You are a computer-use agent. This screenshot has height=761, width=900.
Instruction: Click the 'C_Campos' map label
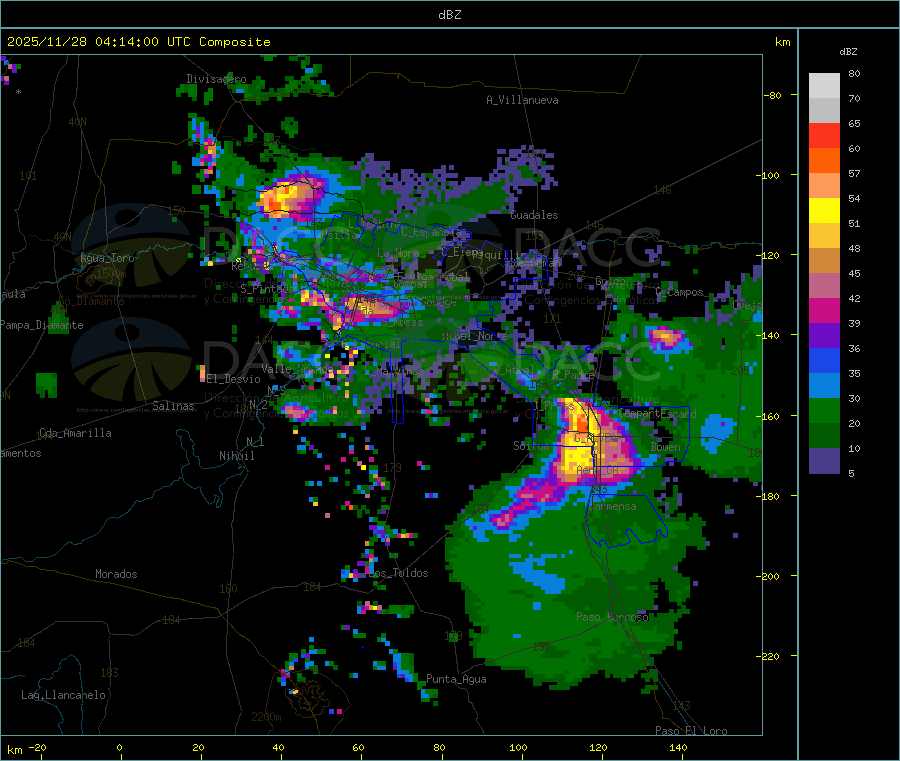(x=680, y=293)
